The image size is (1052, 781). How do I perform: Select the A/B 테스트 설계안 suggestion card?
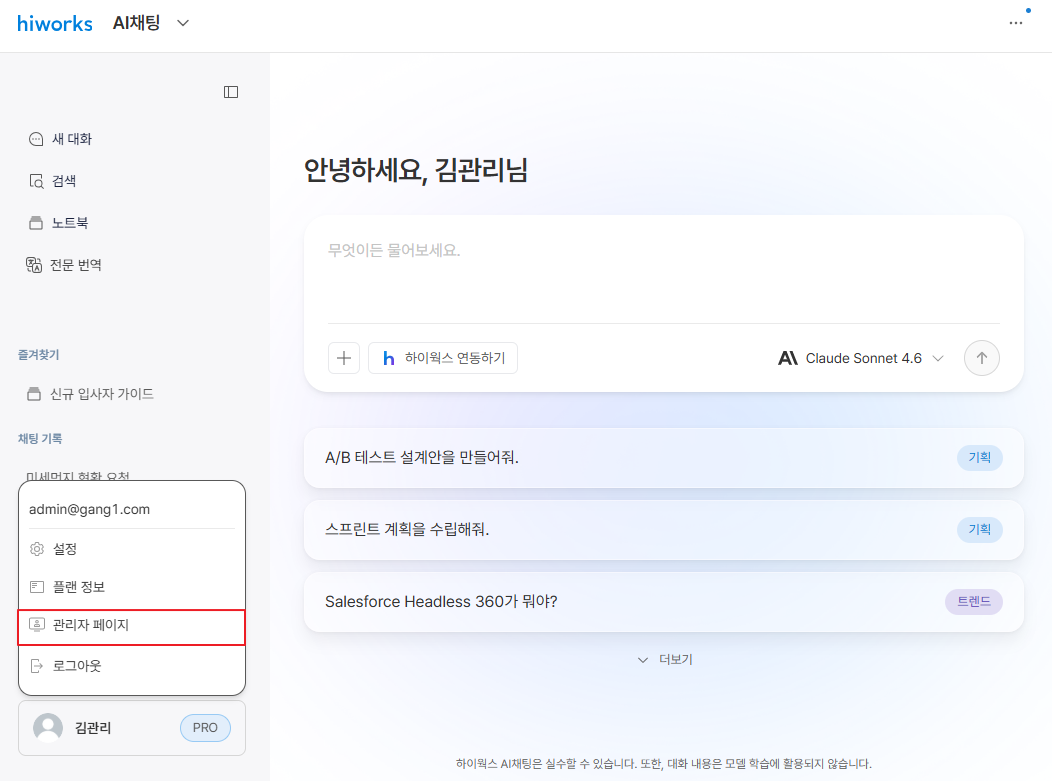click(664, 458)
